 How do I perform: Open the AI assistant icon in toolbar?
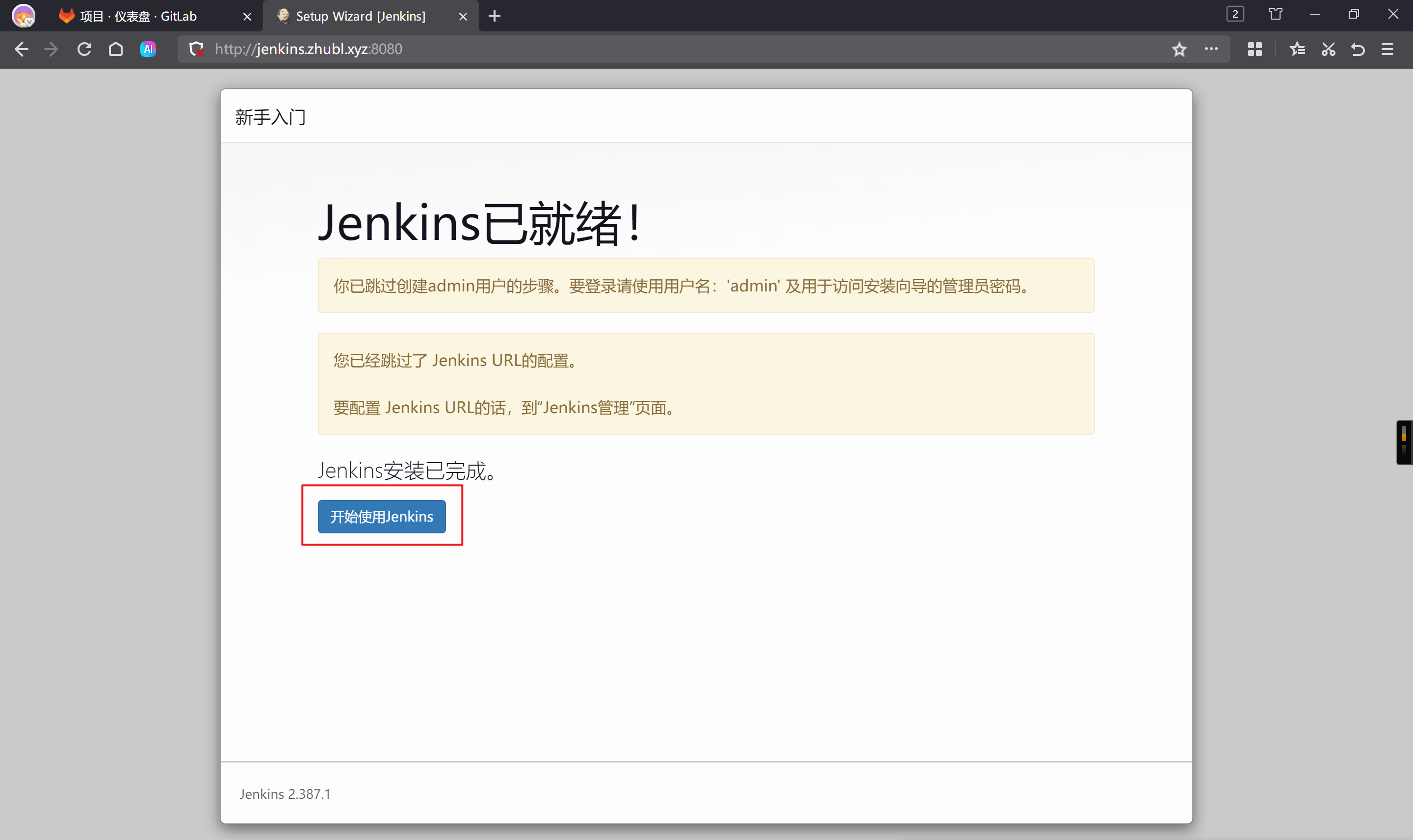(148, 49)
